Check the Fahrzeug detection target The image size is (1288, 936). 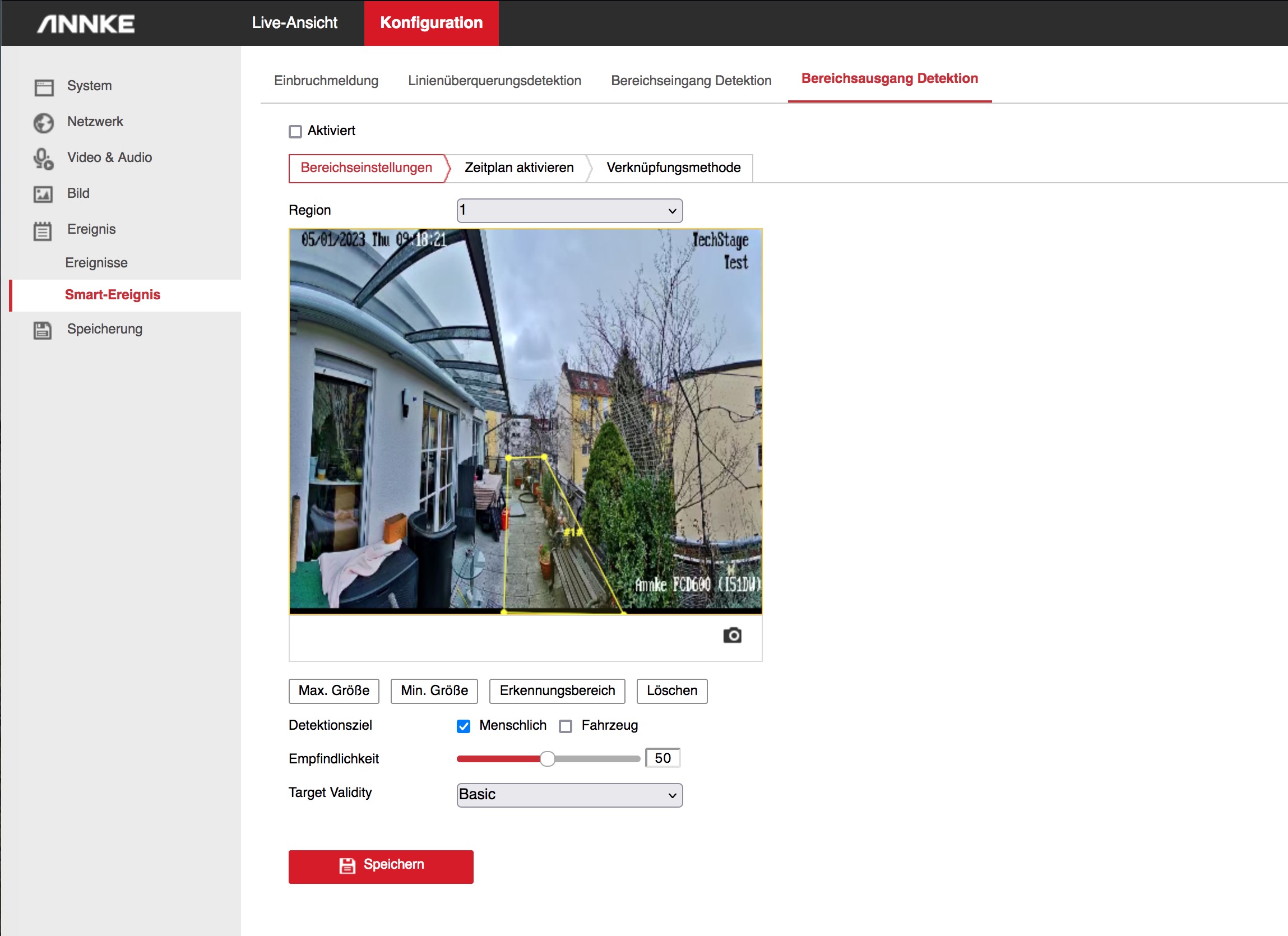(x=566, y=726)
